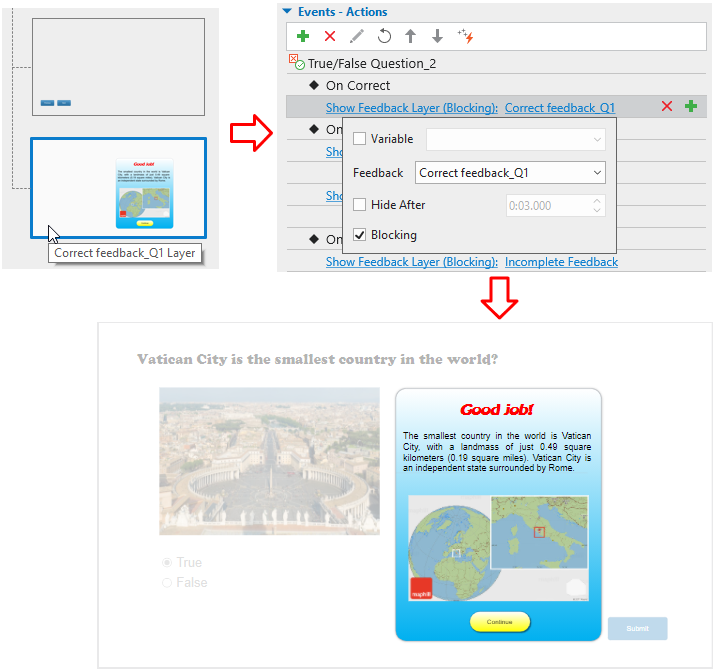
Task: Open the Feedback dropdown showing Correct feedback_Q1
Action: [510, 173]
